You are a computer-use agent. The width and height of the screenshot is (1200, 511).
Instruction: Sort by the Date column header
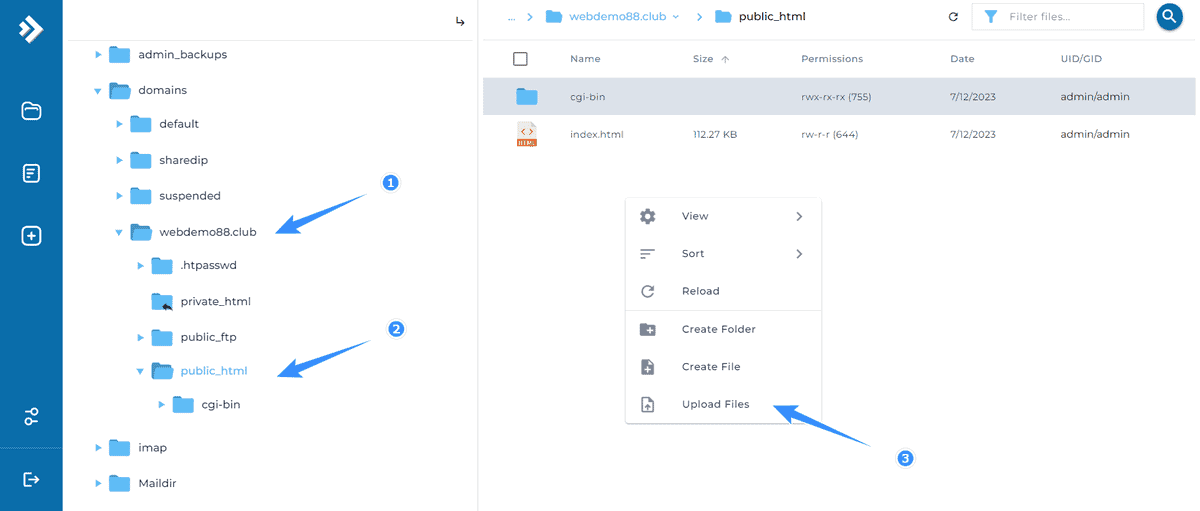click(x=962, y=59)
